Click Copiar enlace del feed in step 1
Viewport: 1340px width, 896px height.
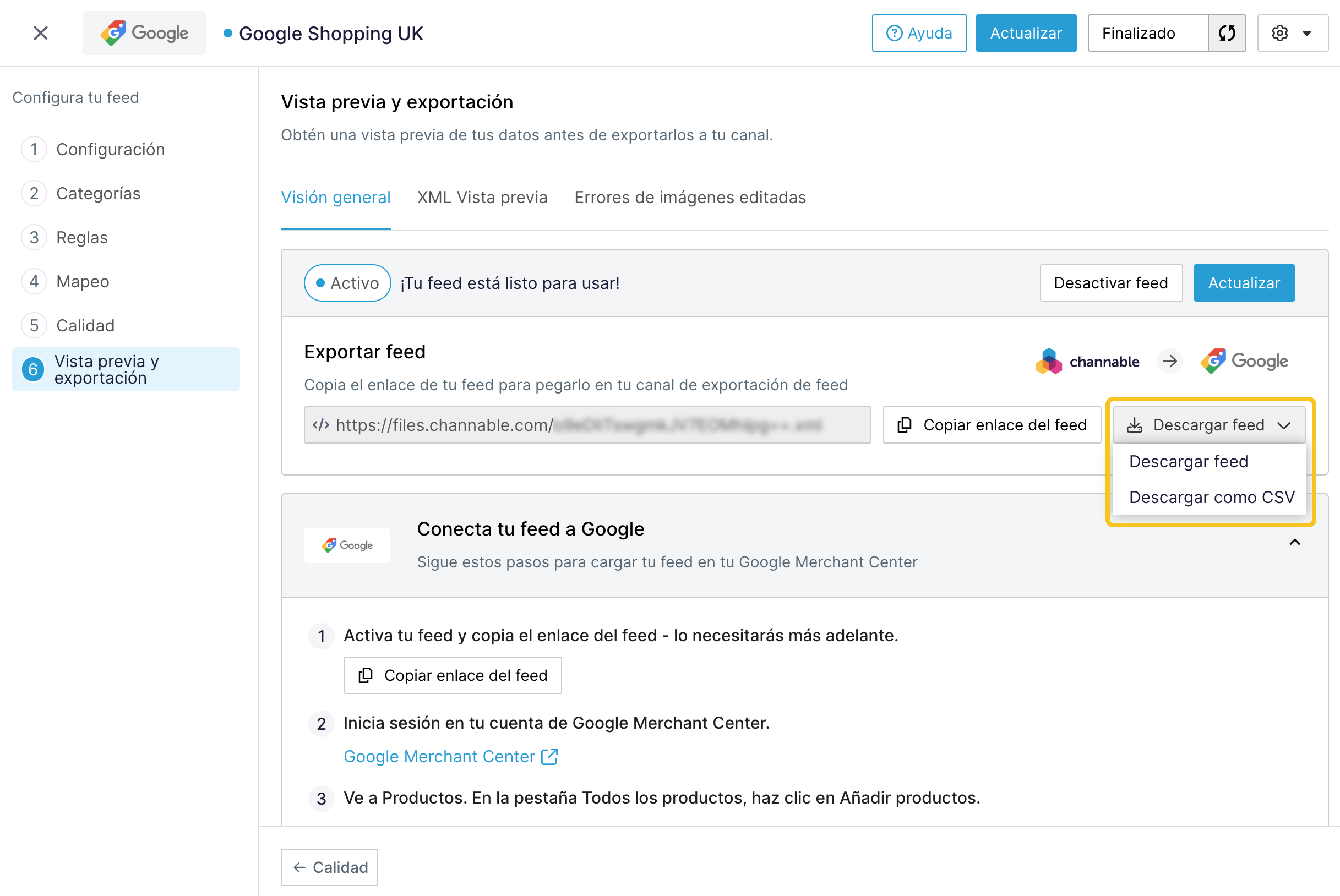[452, 675]
